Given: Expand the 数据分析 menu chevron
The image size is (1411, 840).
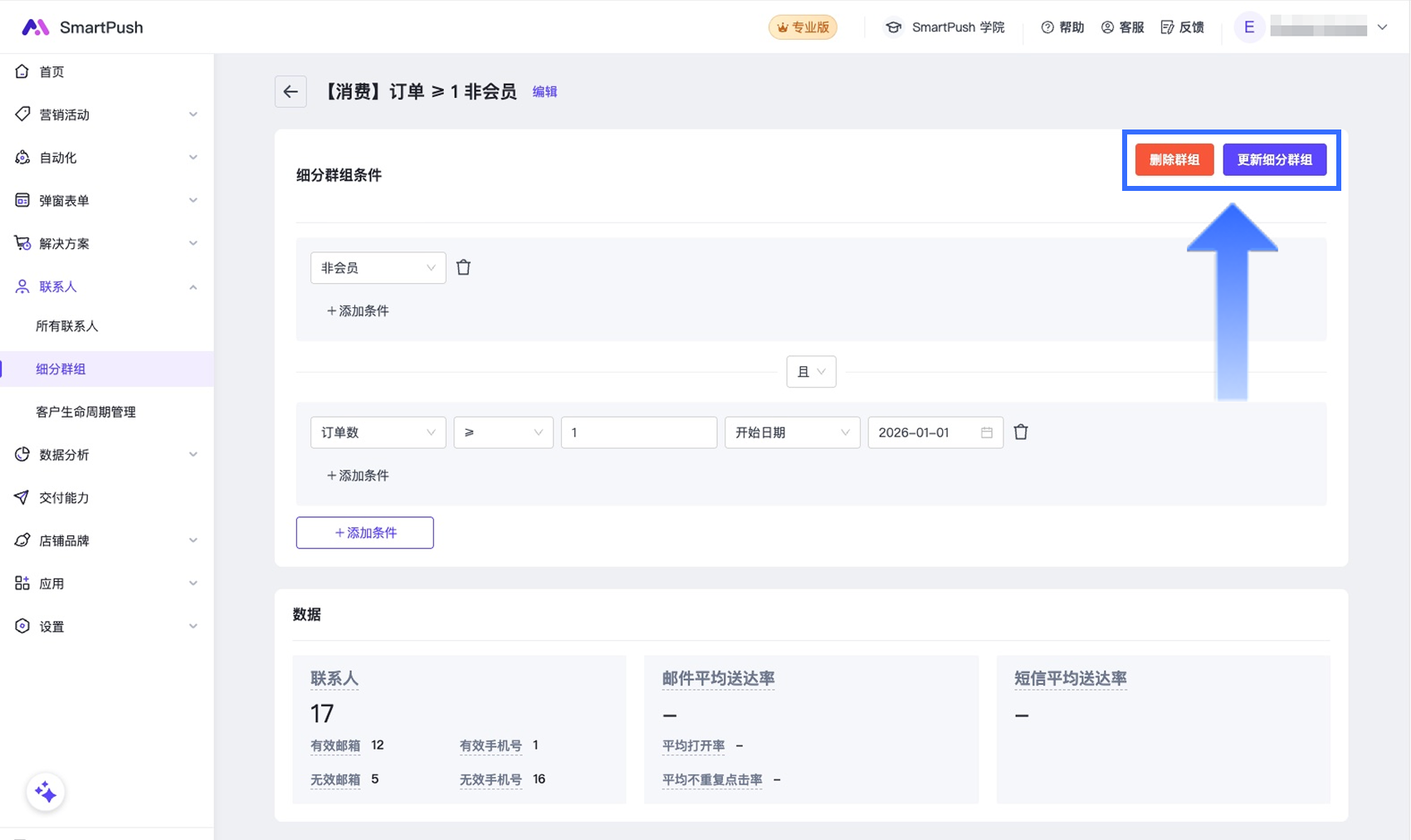Looking at the screenshot, I should (193, 454).
